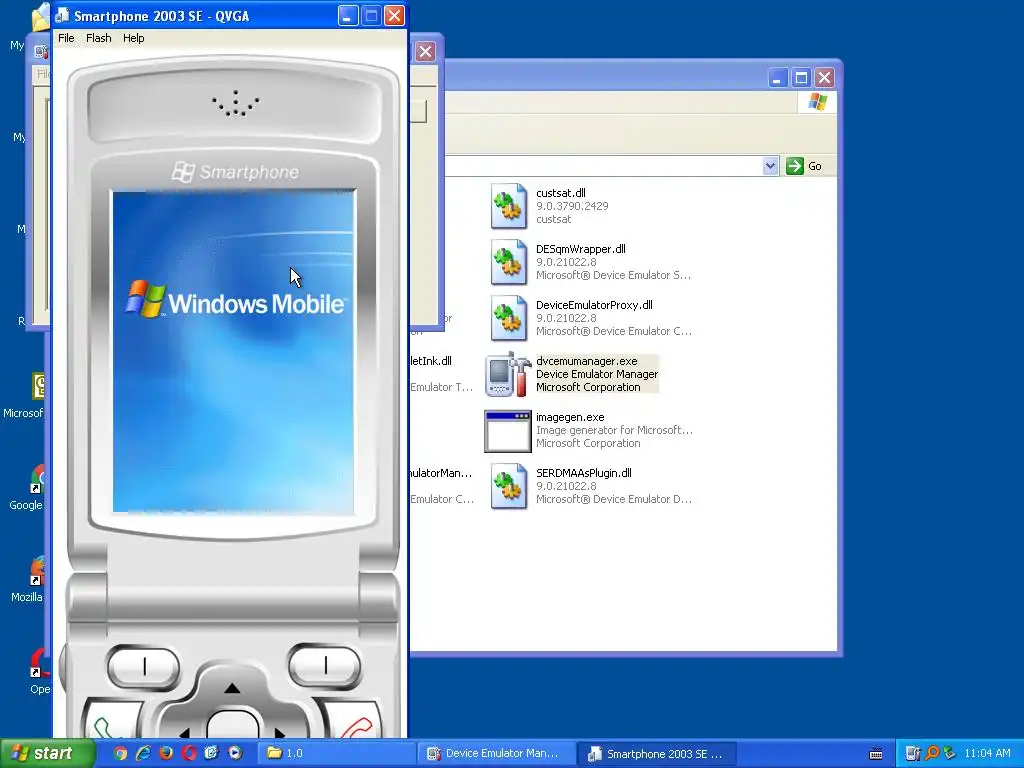Tap the Windows Mobile boot screen
The width and height of the screenshot is (1024, 768).
point(234,351)
